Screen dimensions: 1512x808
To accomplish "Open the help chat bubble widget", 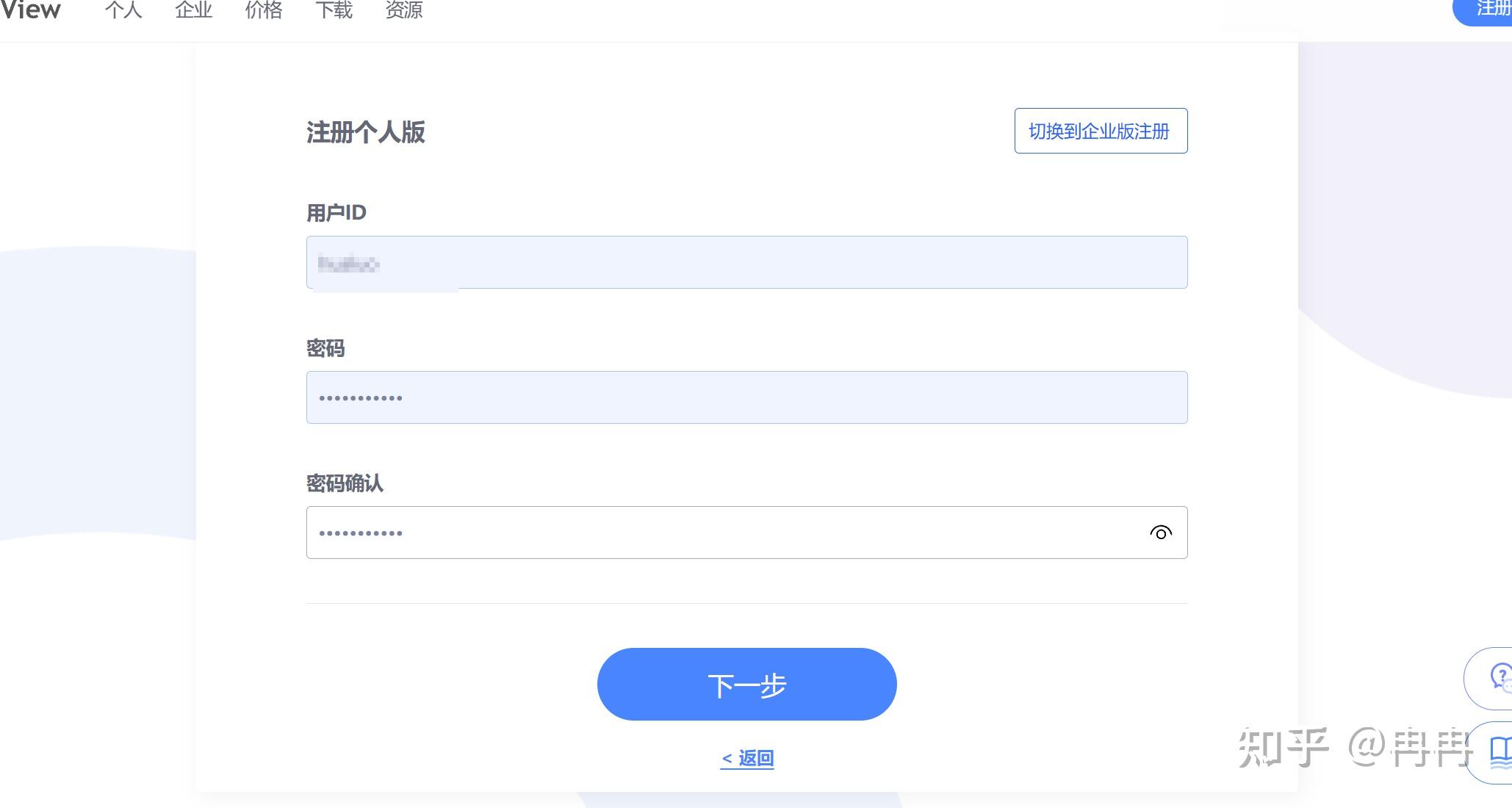I will coord(1494,679).
